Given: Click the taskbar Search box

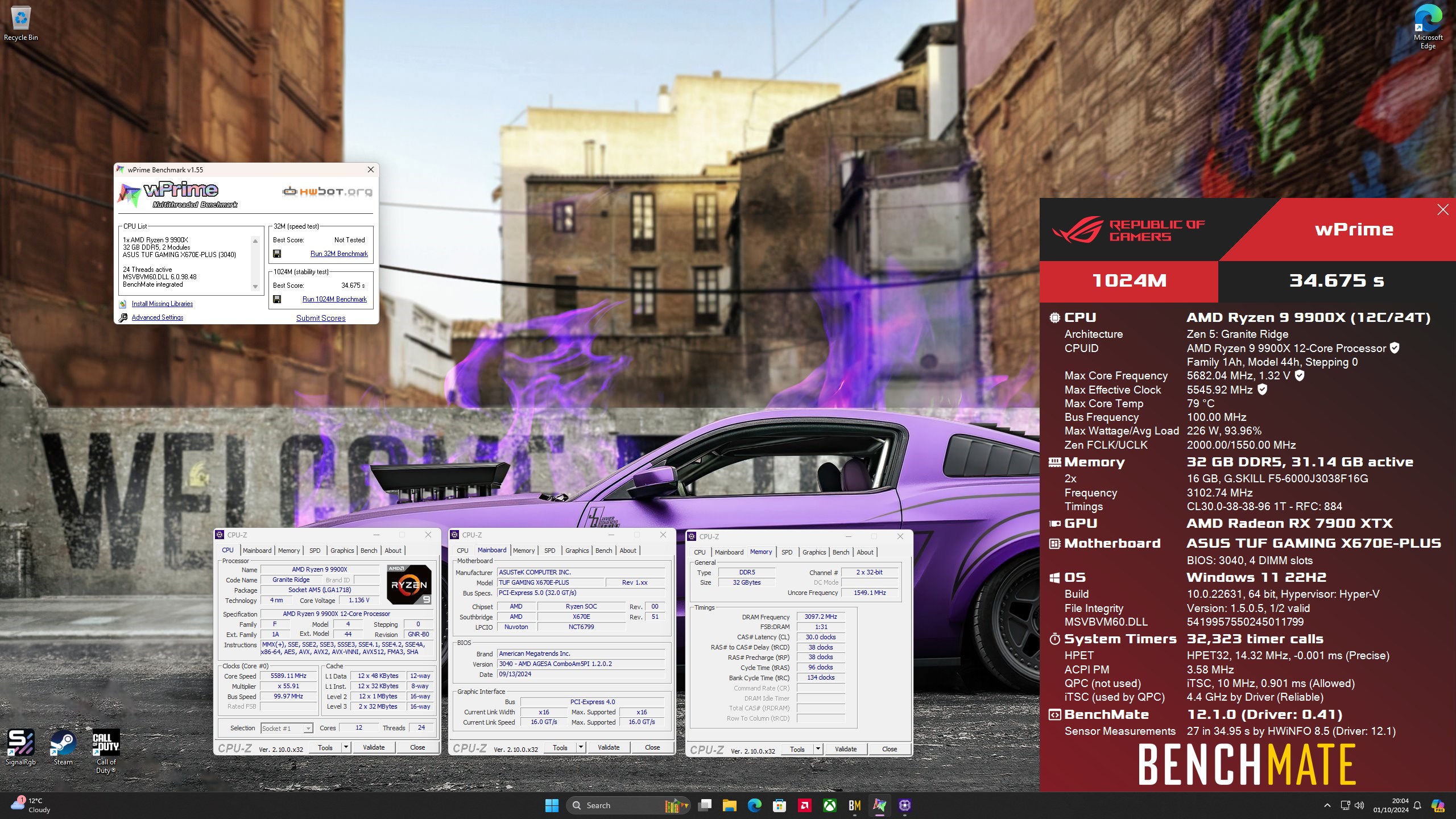Looking at the screenshot, I should coord(628,805).
